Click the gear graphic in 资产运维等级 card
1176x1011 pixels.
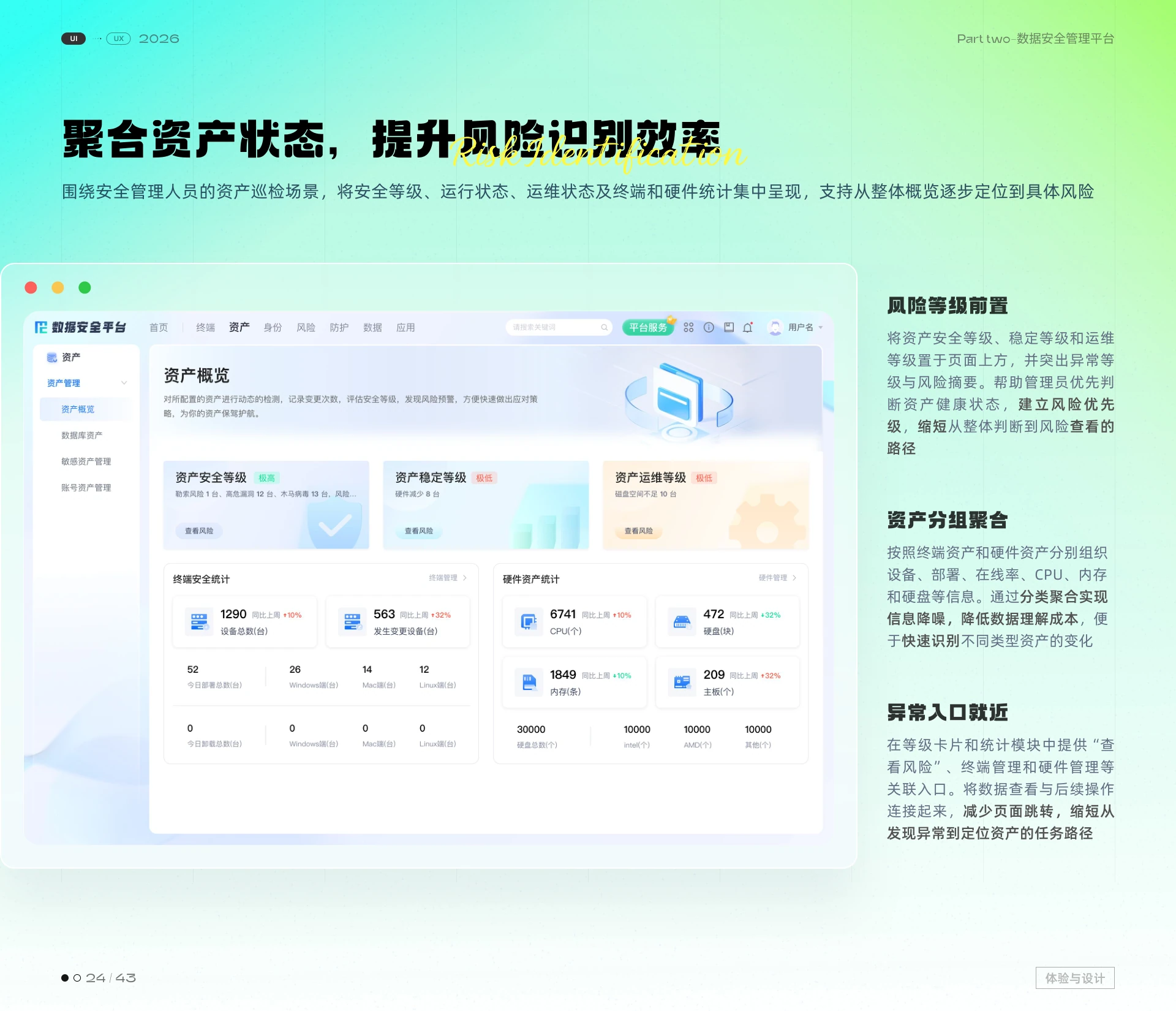(x=767, y=523)
